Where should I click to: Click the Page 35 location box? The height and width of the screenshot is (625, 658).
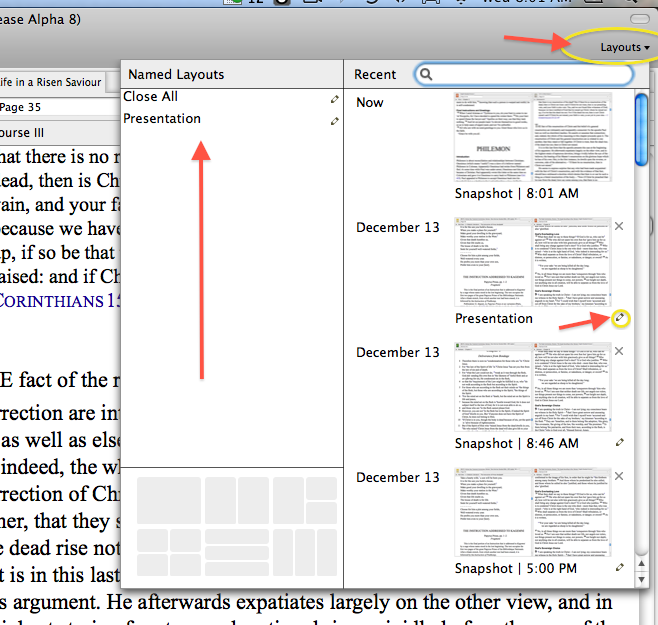point(60,107)
